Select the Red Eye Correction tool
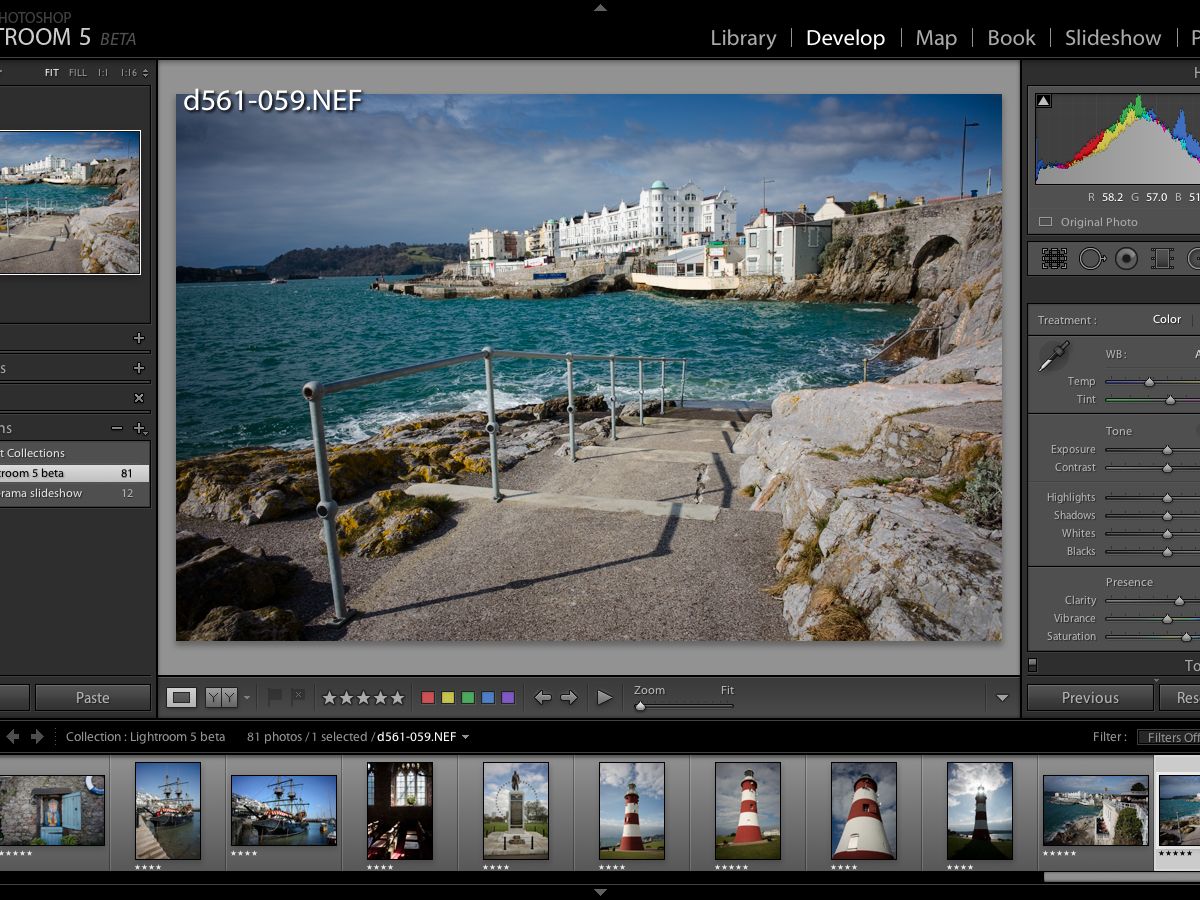The width and height of the screenshot is (1200, 900). (x=1127, y=259)
